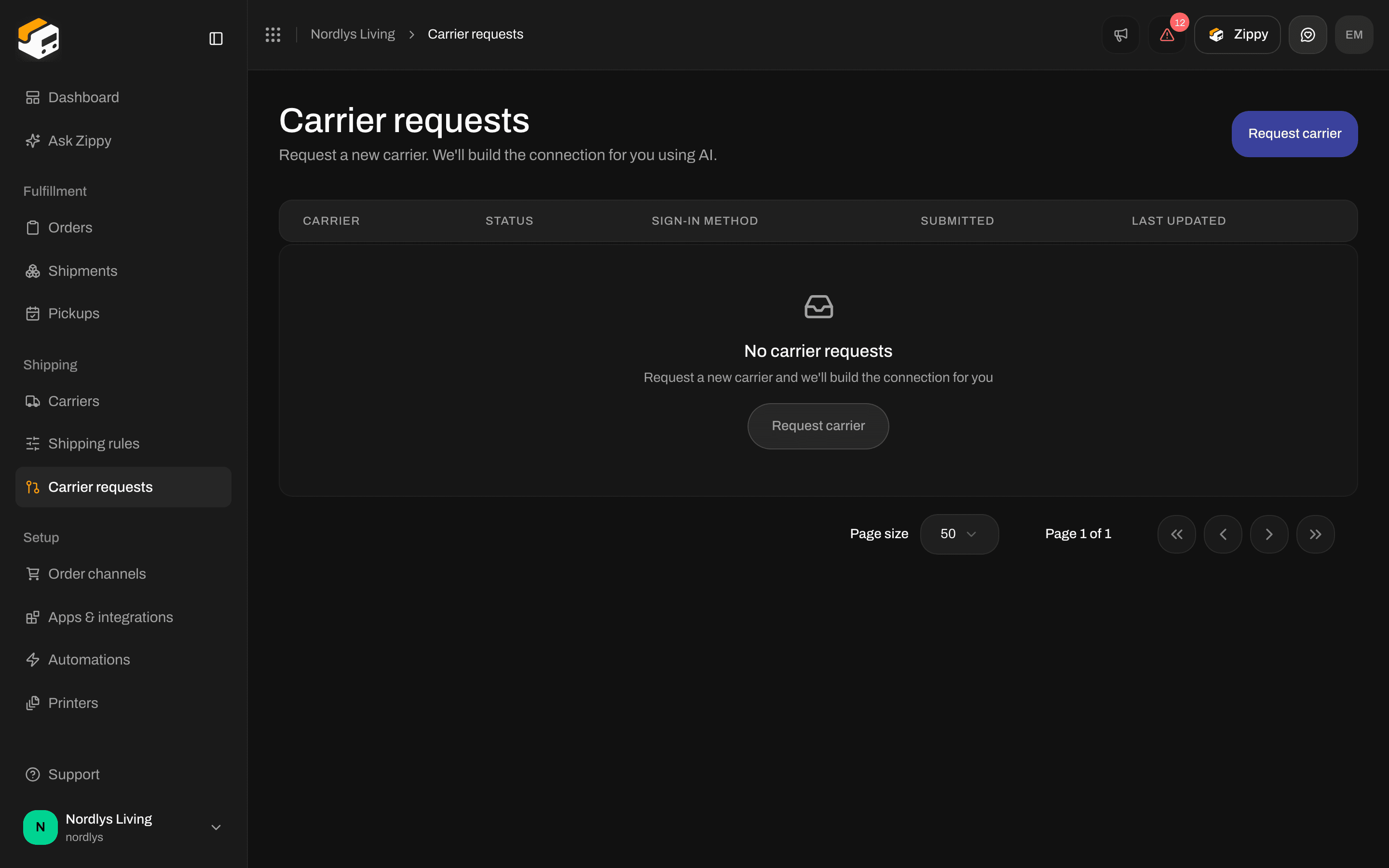
Task: Click the blue Request carrier button
Action: point(1294,134)
